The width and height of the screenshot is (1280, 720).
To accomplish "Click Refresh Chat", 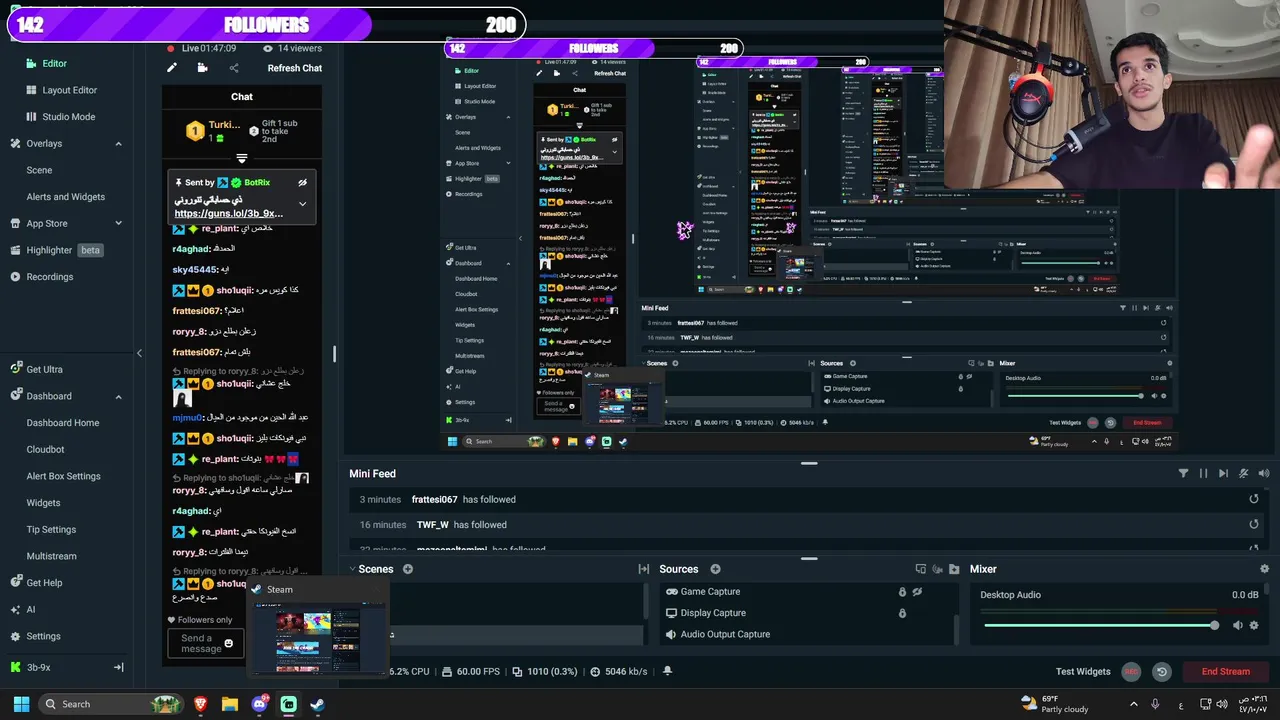I will tap(294, 68).
